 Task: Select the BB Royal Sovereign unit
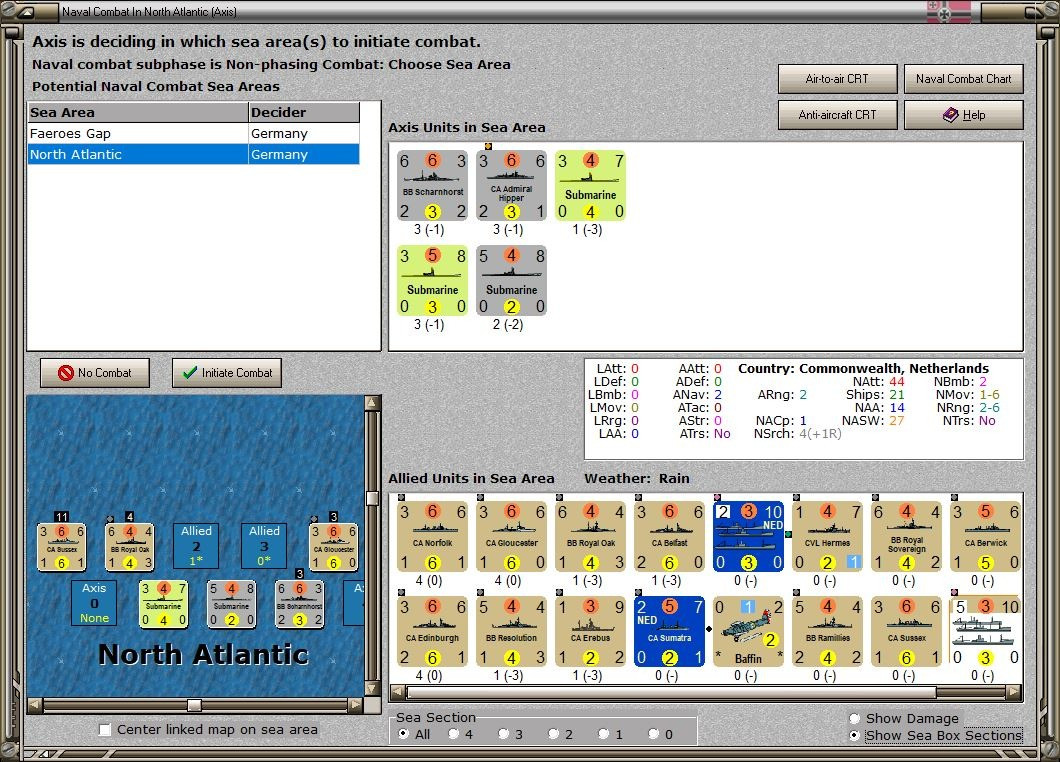[907, 537]
